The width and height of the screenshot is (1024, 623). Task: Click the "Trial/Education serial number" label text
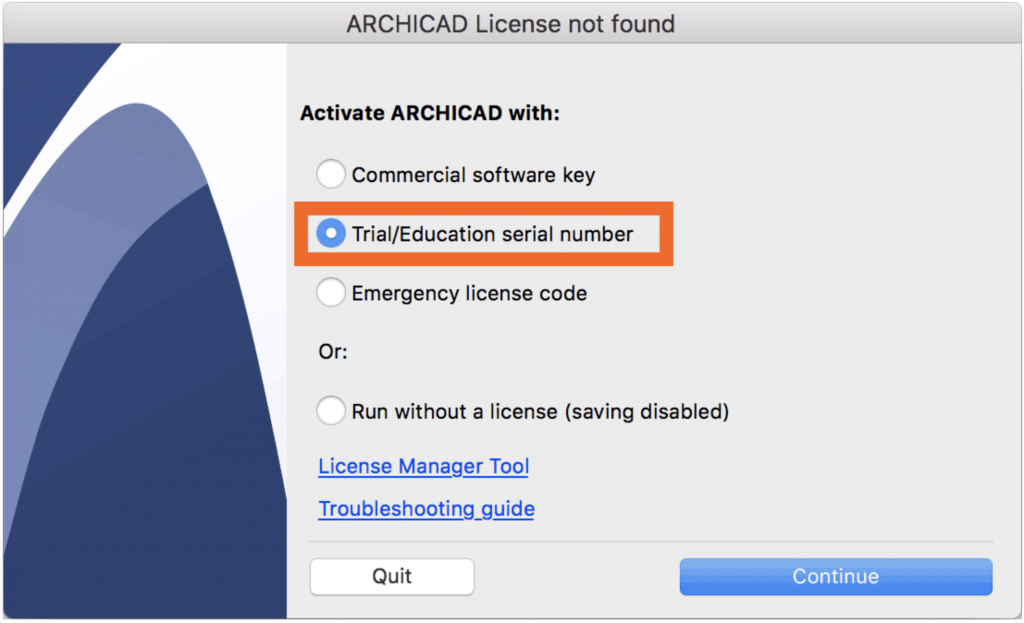point(492,234)
